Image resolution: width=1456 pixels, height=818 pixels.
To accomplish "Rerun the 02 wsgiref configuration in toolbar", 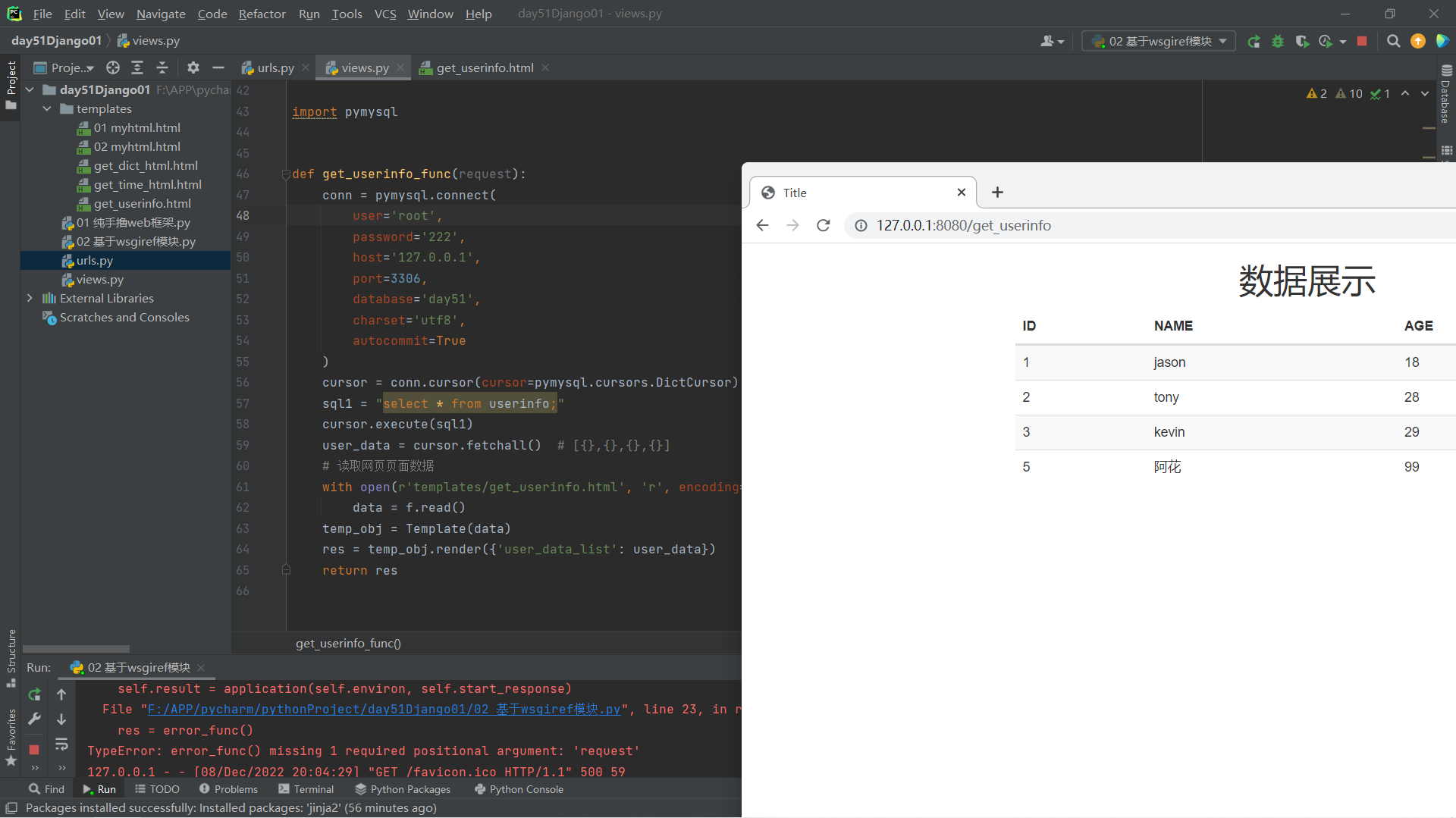I will pos(1254,42).
